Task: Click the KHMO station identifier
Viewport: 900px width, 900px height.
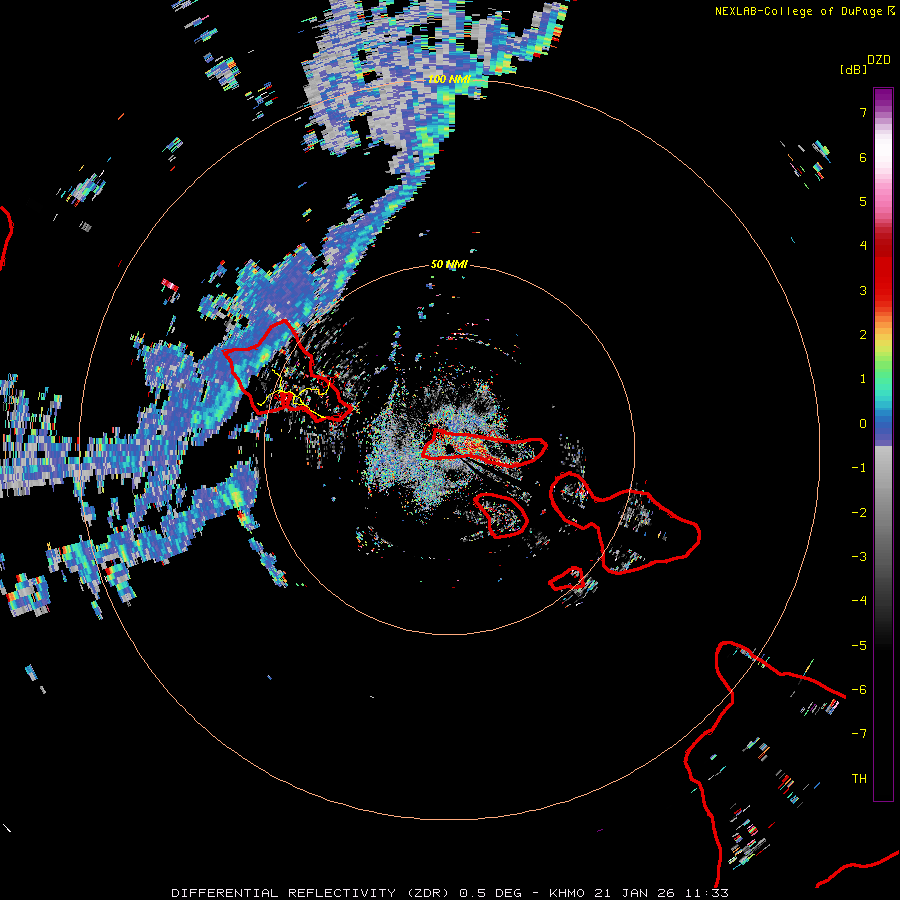Action: pyautogui.click(x=567, y=893)
